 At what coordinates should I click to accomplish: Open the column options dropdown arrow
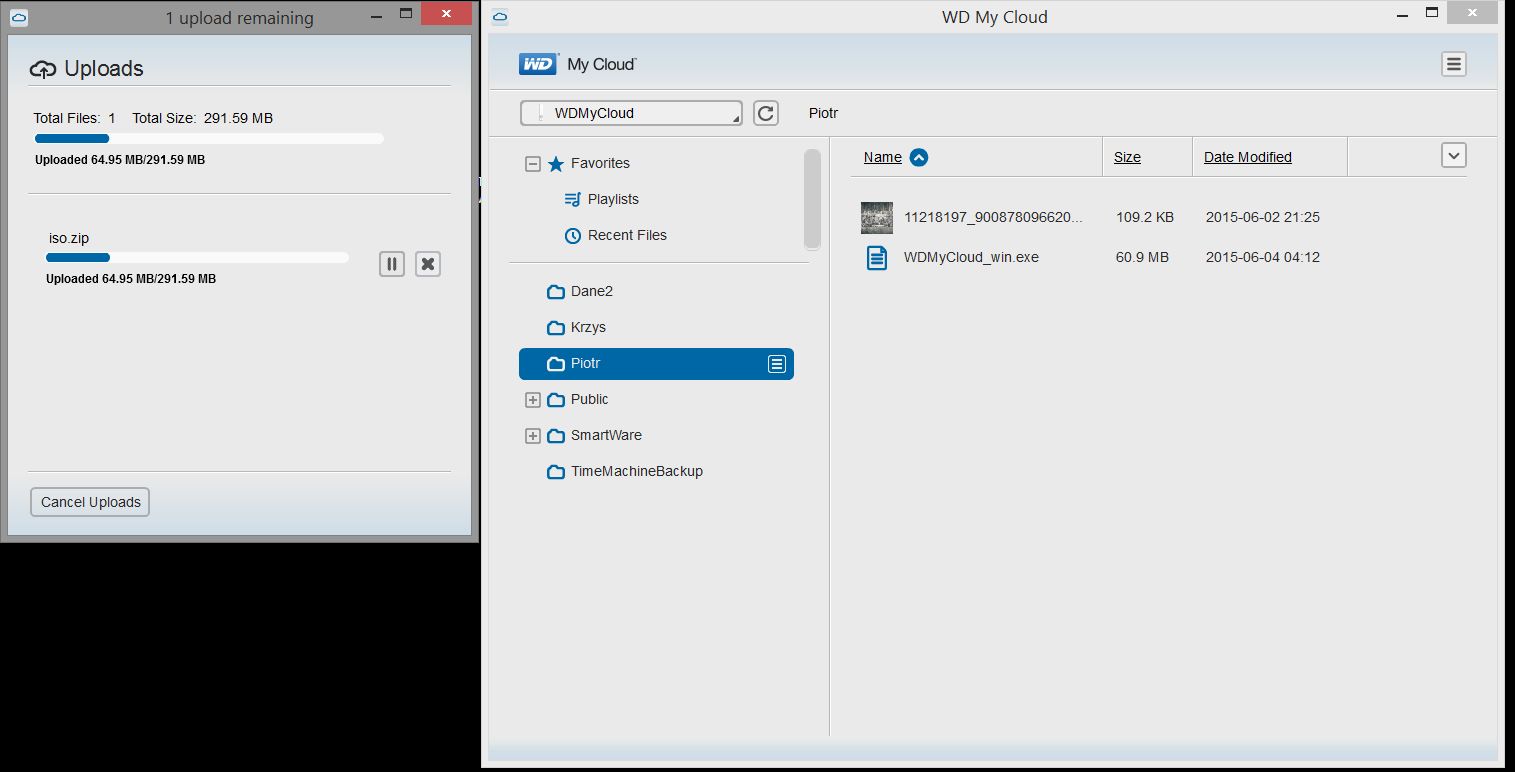[1454, 155]
